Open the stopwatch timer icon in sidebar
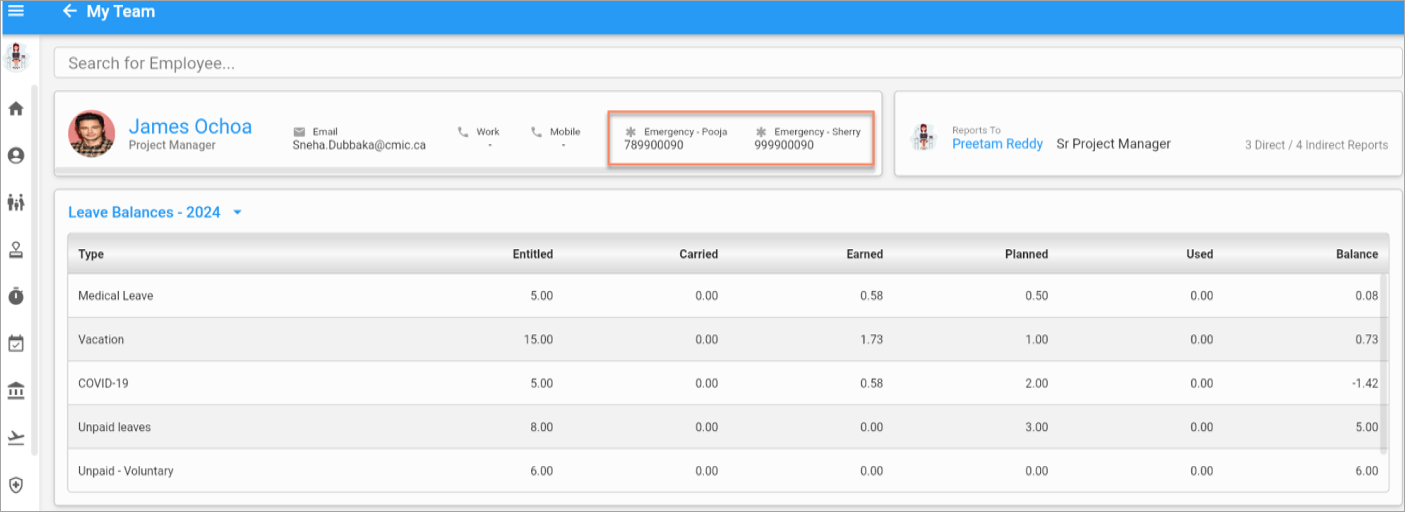 click(16, 296)
